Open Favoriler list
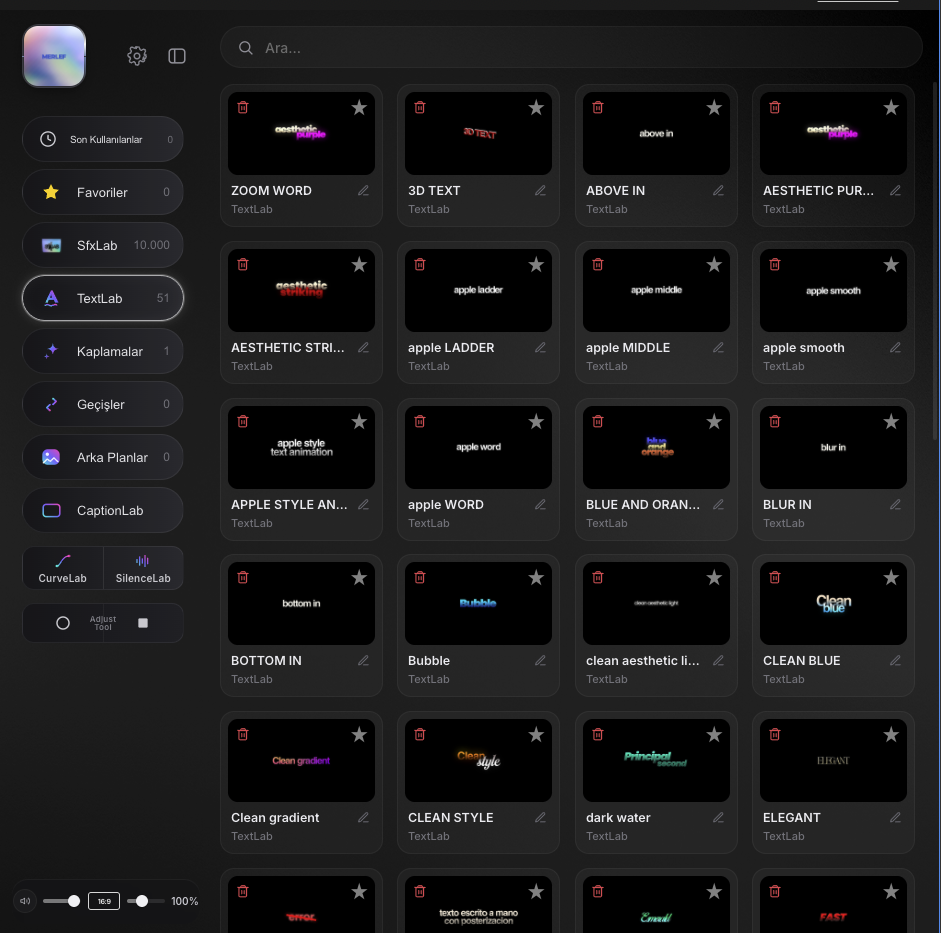The image size is (941, 933). coord(103,192)
